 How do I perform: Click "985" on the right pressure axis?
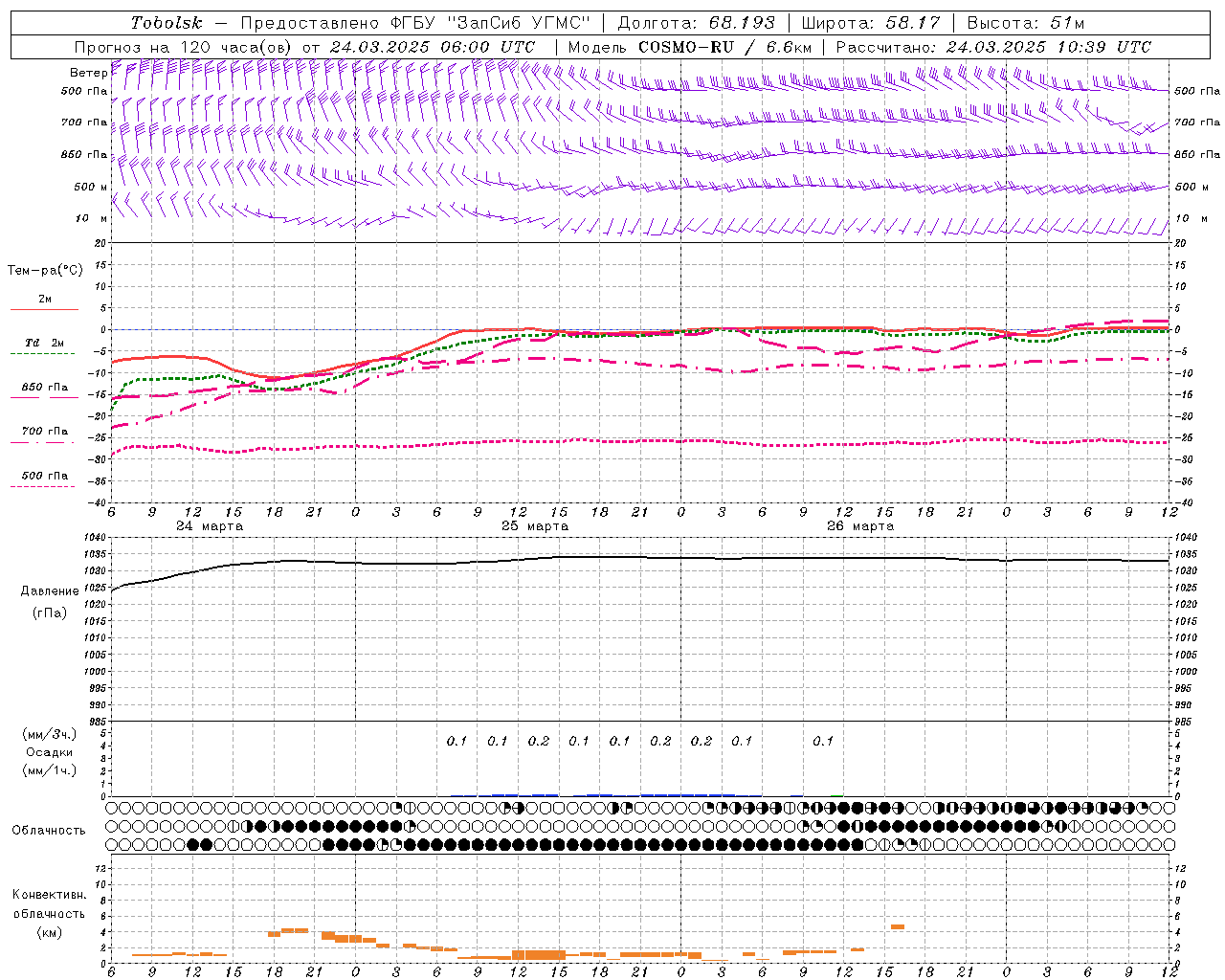click(x=1183, y=722)
